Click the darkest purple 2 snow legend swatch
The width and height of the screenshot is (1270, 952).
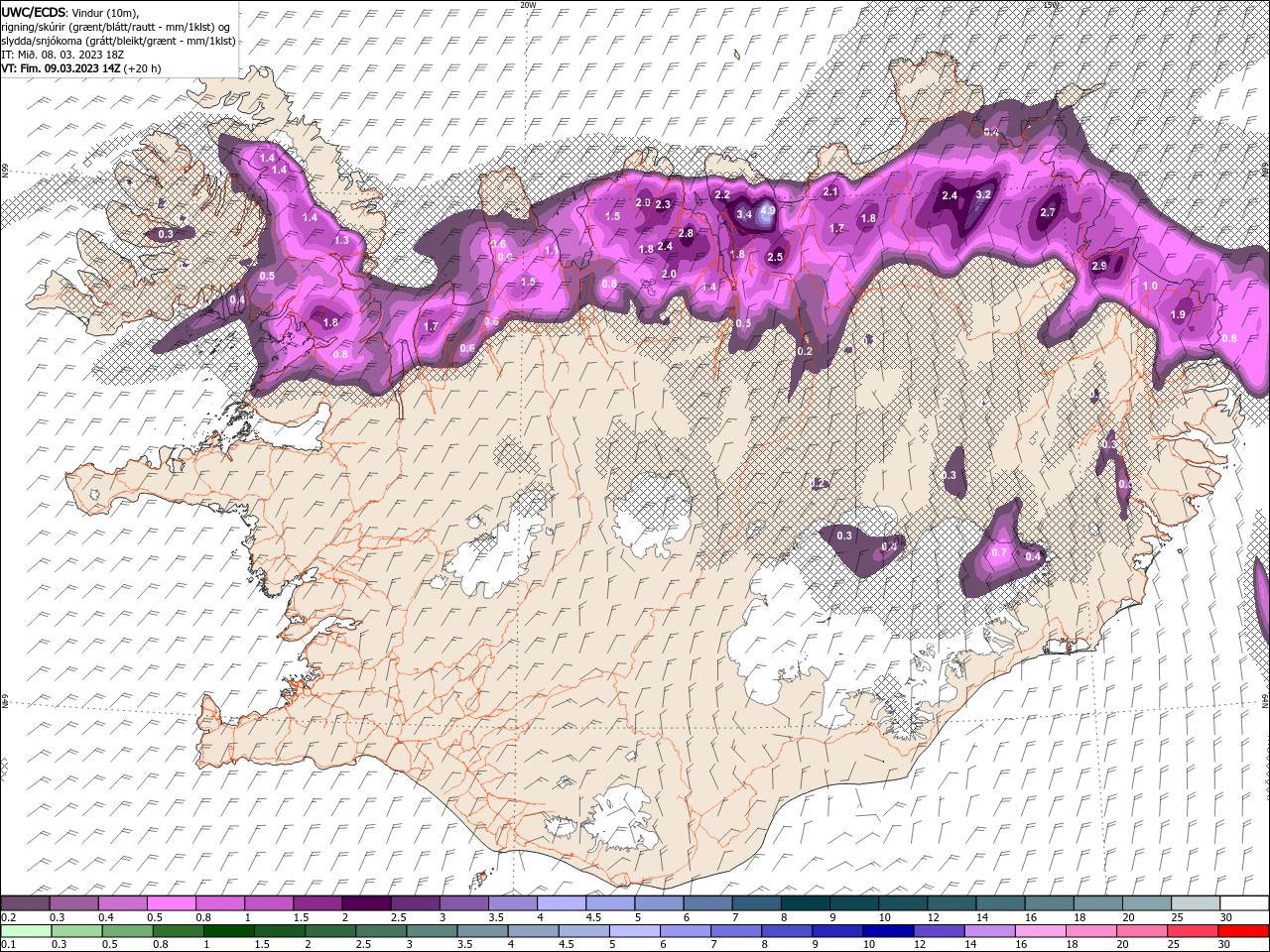[365, 903]
